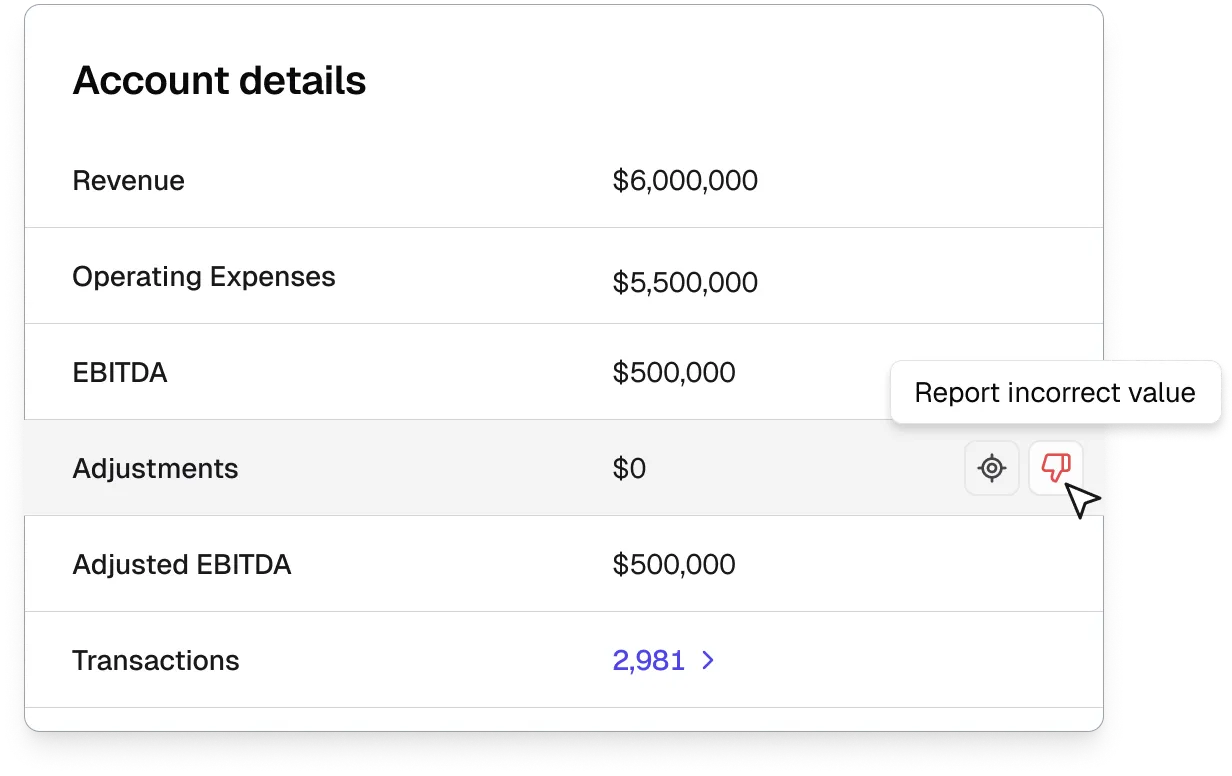Click the Report incorrect value tooltip

tap(1056, 392)
